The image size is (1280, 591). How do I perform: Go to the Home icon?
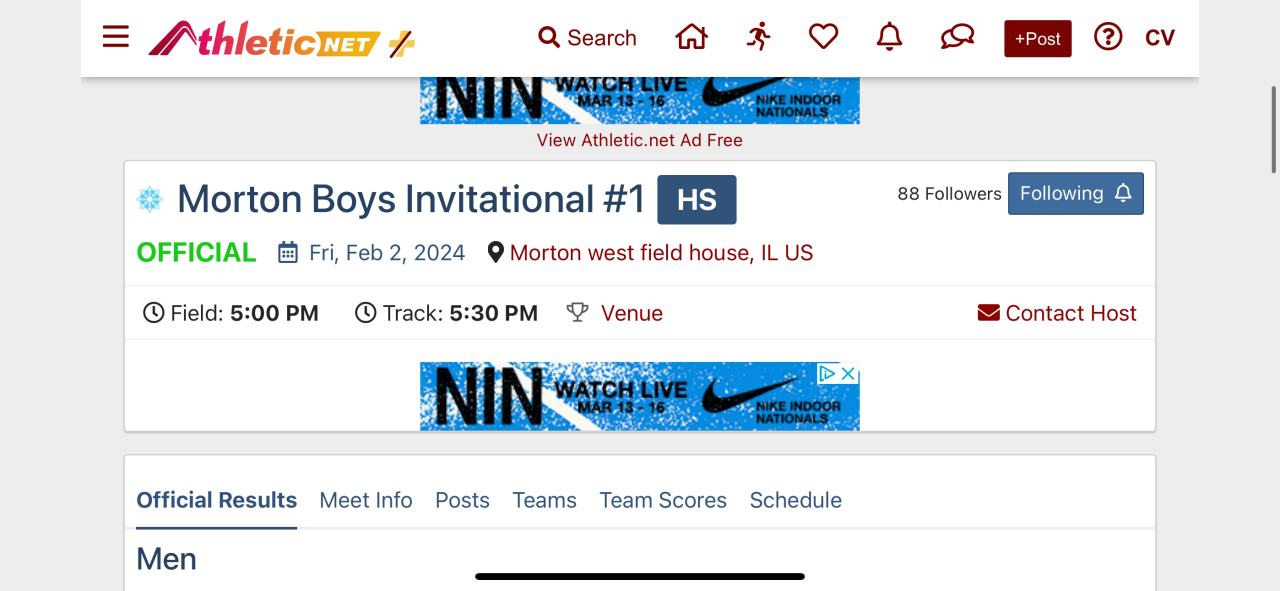[x=691, y=38]
